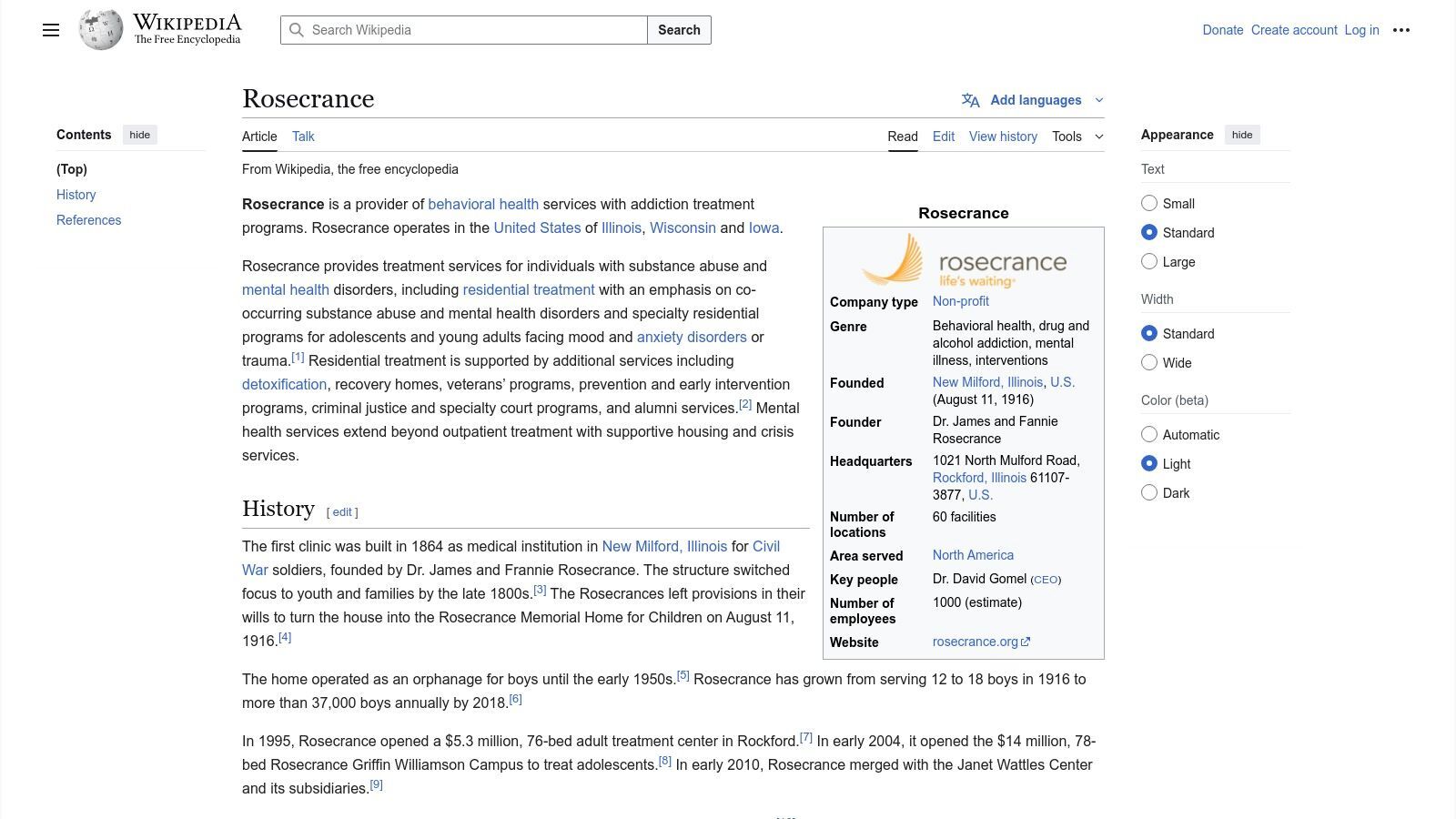
Task: Open the United States link in intro
Action: coord(537,227)
